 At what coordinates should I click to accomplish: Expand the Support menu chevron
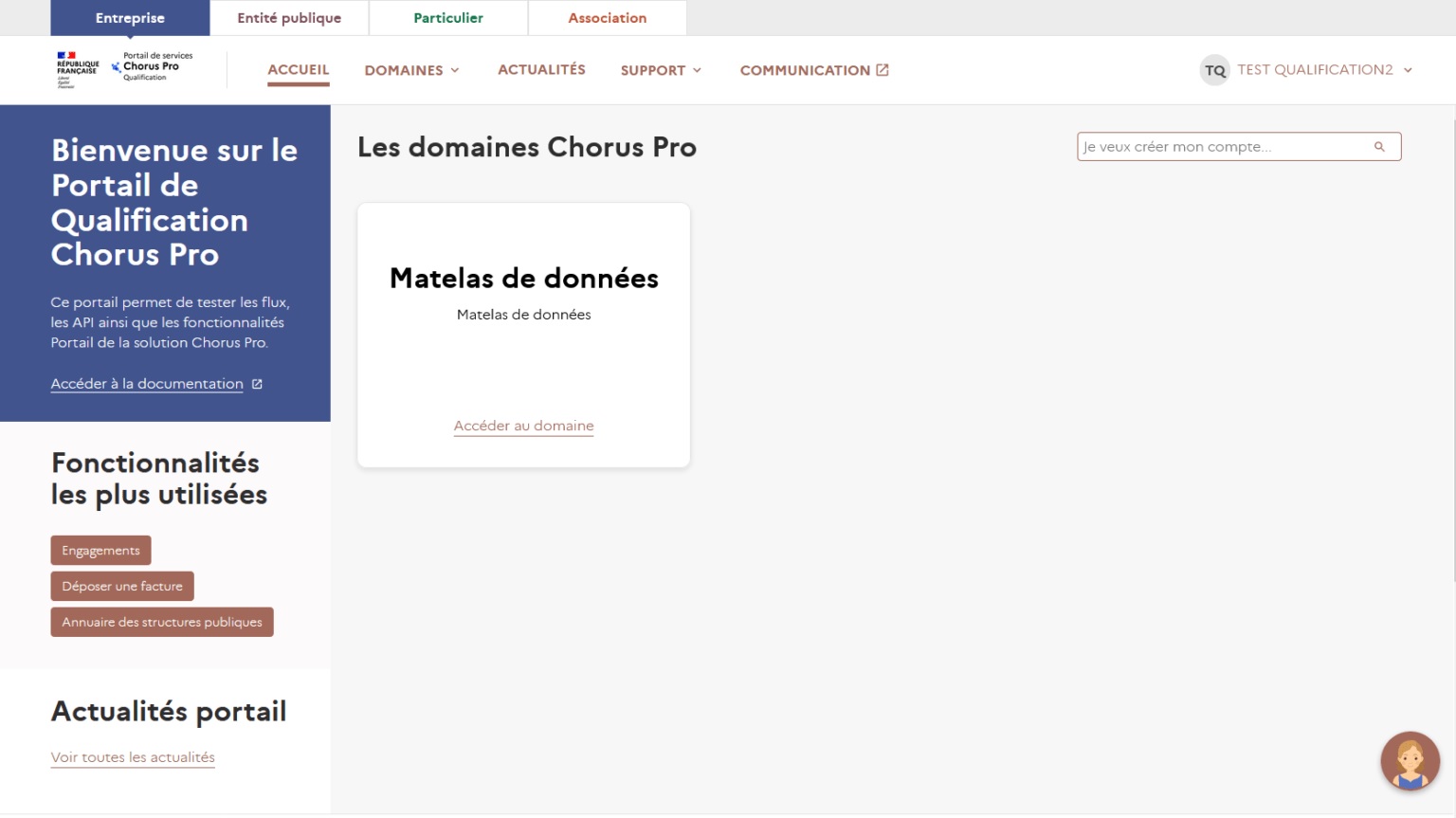point(697,70)
